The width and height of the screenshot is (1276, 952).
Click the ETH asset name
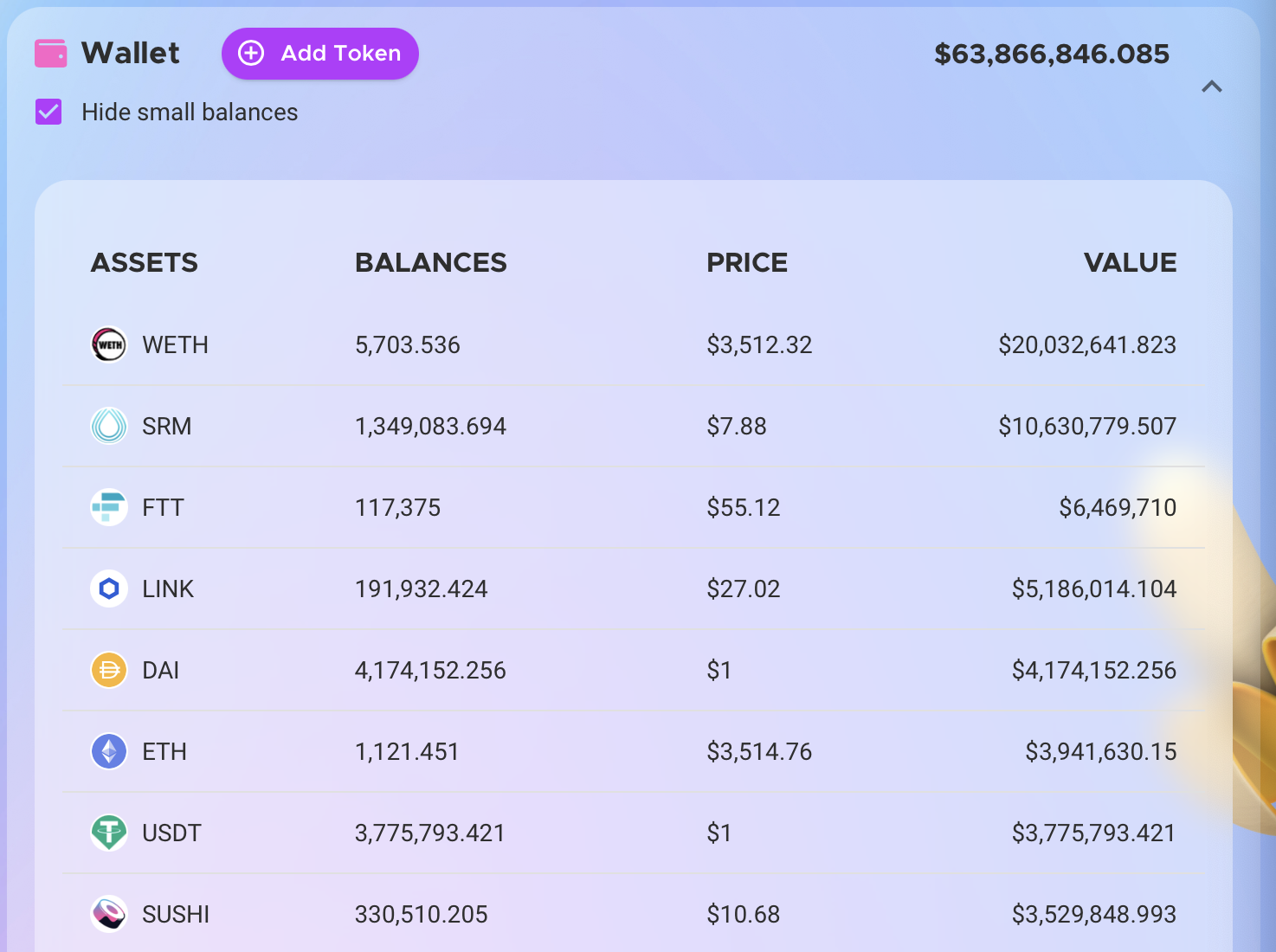click(164, 751)
